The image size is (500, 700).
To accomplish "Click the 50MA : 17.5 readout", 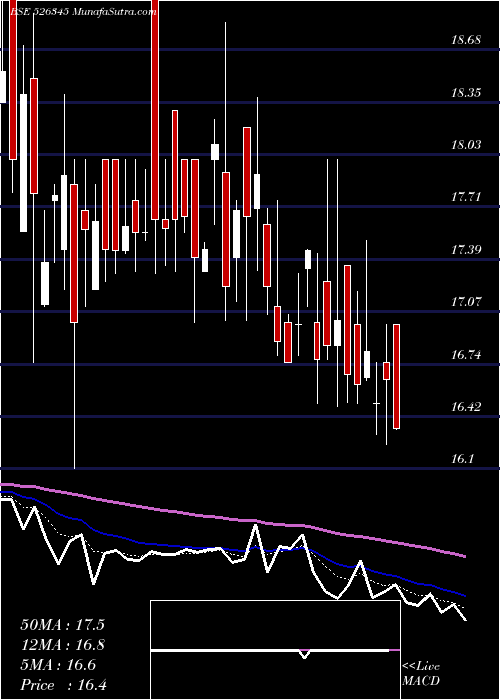I will pos(62,625).
